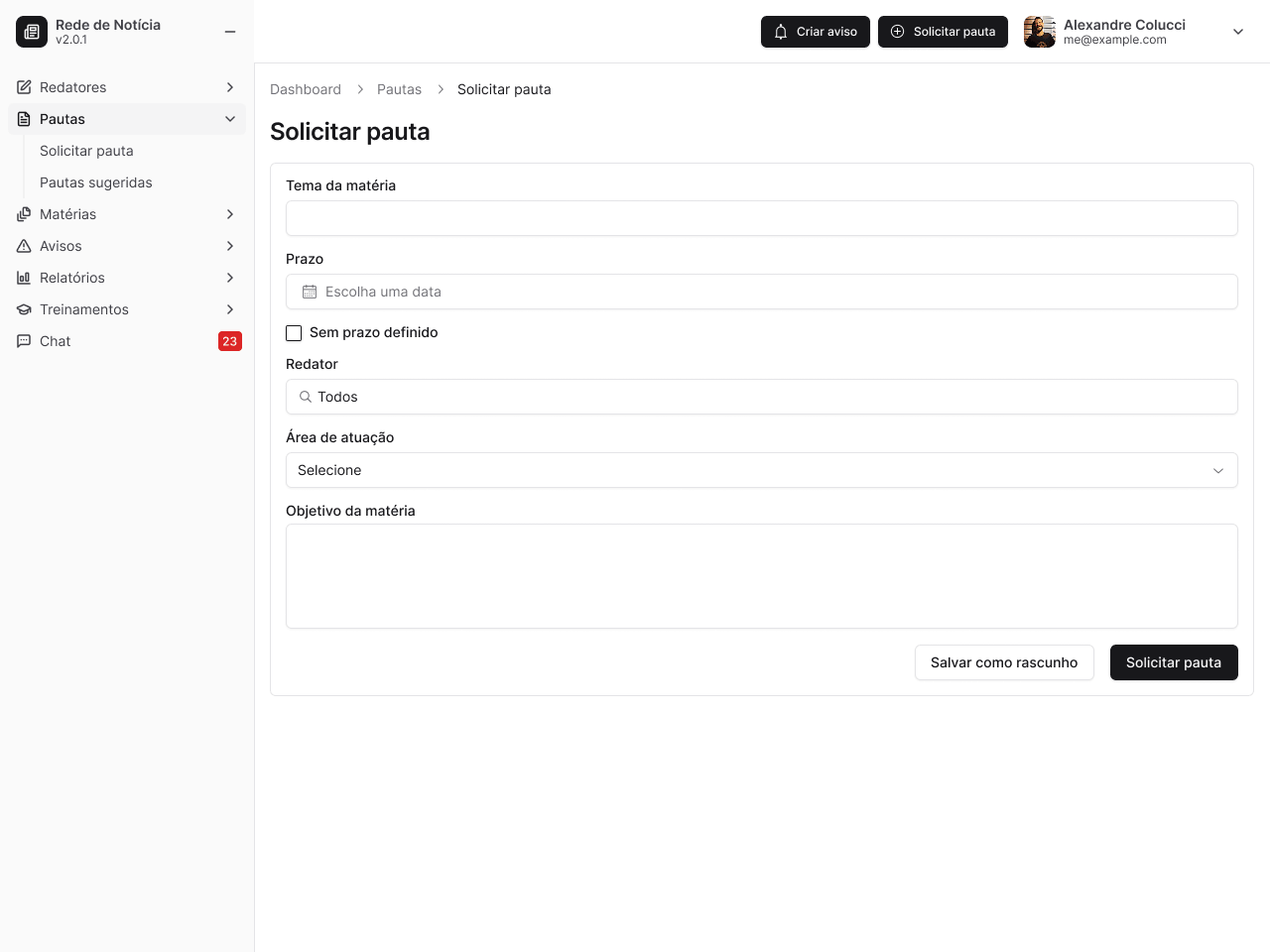Open Relatórios via the chart icon
Viewport: 1270px width, 952px height.
(24, 278)
